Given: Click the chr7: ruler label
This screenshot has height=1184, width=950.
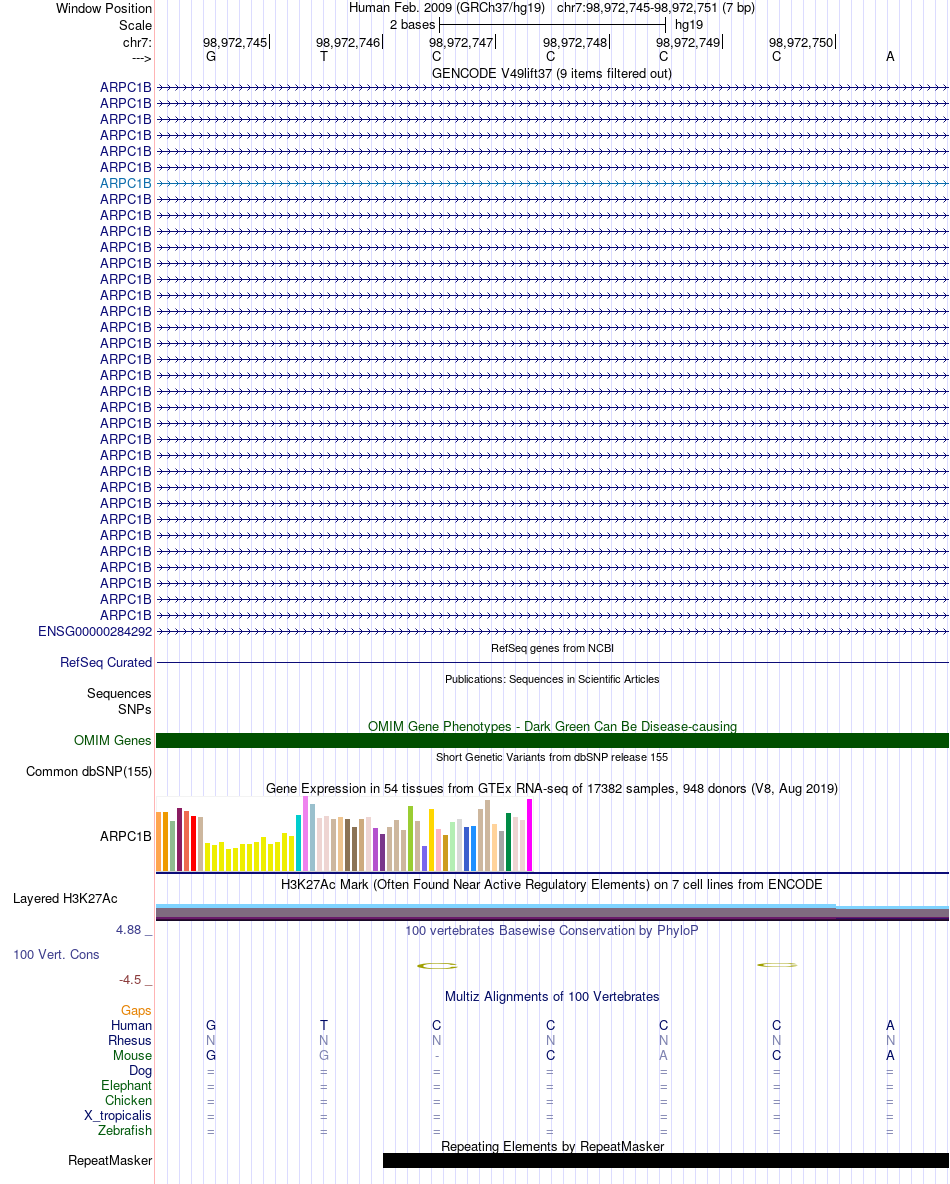Looking at the screenshot, I should pos(137,42).
